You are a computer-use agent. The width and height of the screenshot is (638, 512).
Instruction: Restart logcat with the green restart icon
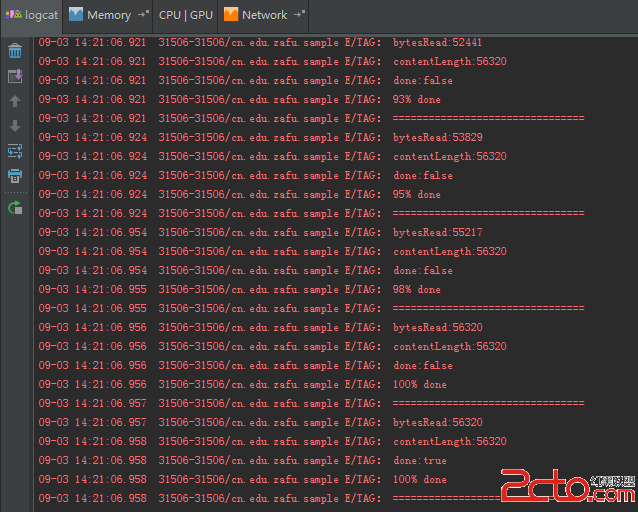tap(15, 208)
